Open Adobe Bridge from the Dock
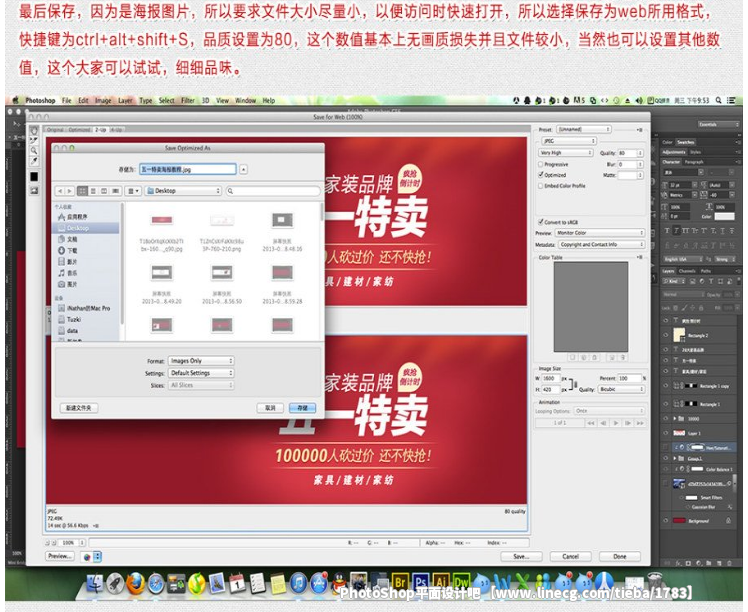This screenshot has height=612, width=748. click(400, 583)
